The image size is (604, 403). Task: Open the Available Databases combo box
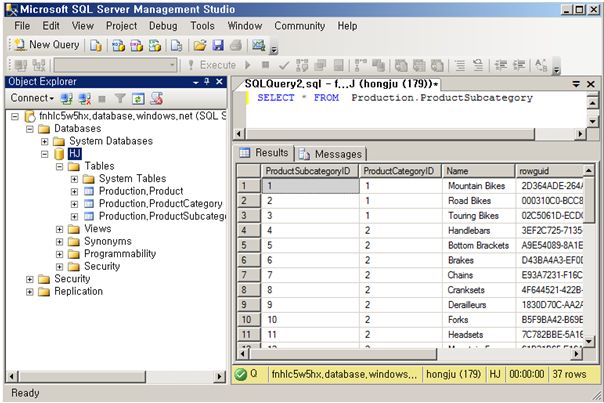pos(116,65)
